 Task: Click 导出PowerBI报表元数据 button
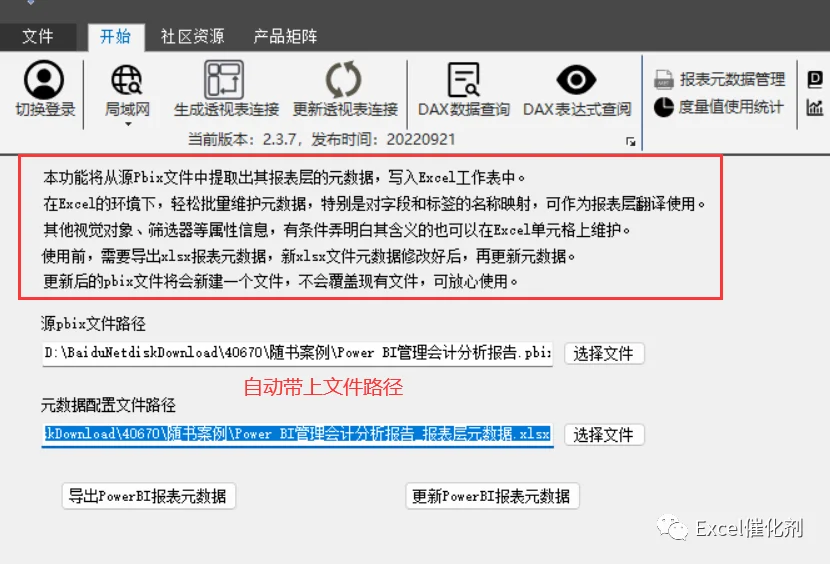pos(148,496)
